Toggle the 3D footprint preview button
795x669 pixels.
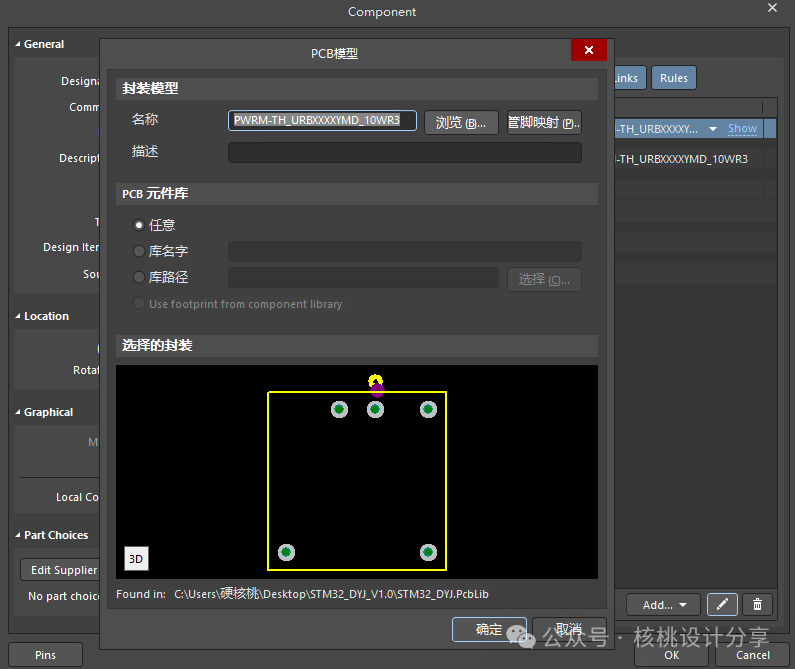pos(137,558)
